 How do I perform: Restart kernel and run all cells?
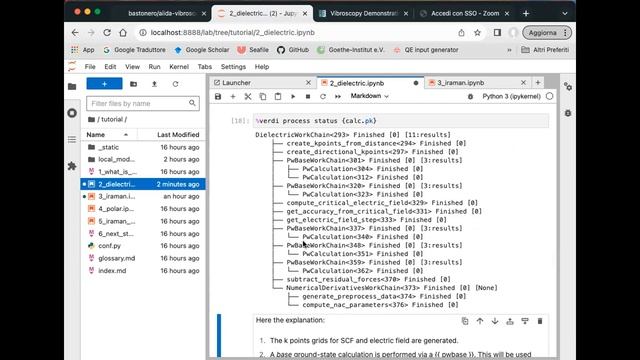point(338,97)
